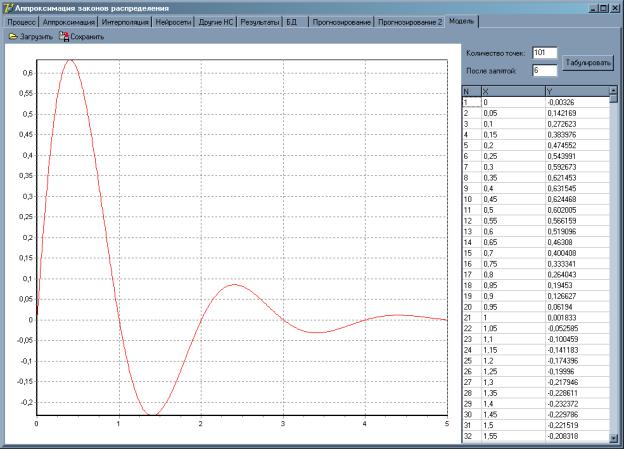Viewport: 624px width, 449px height.
Task: Click the Табулировать button
Action: click(x=588, y=63)
